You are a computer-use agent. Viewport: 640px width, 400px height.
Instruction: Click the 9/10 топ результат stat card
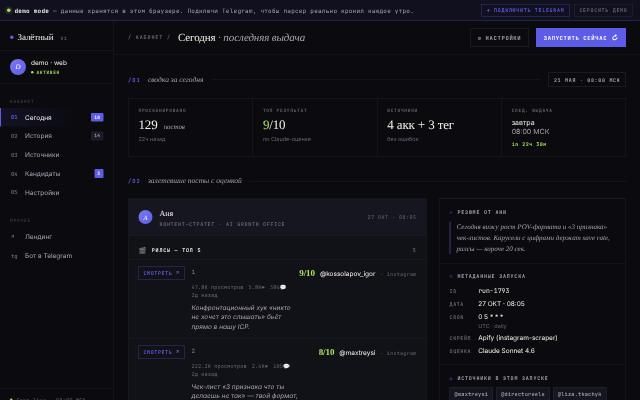coord(315,127)
